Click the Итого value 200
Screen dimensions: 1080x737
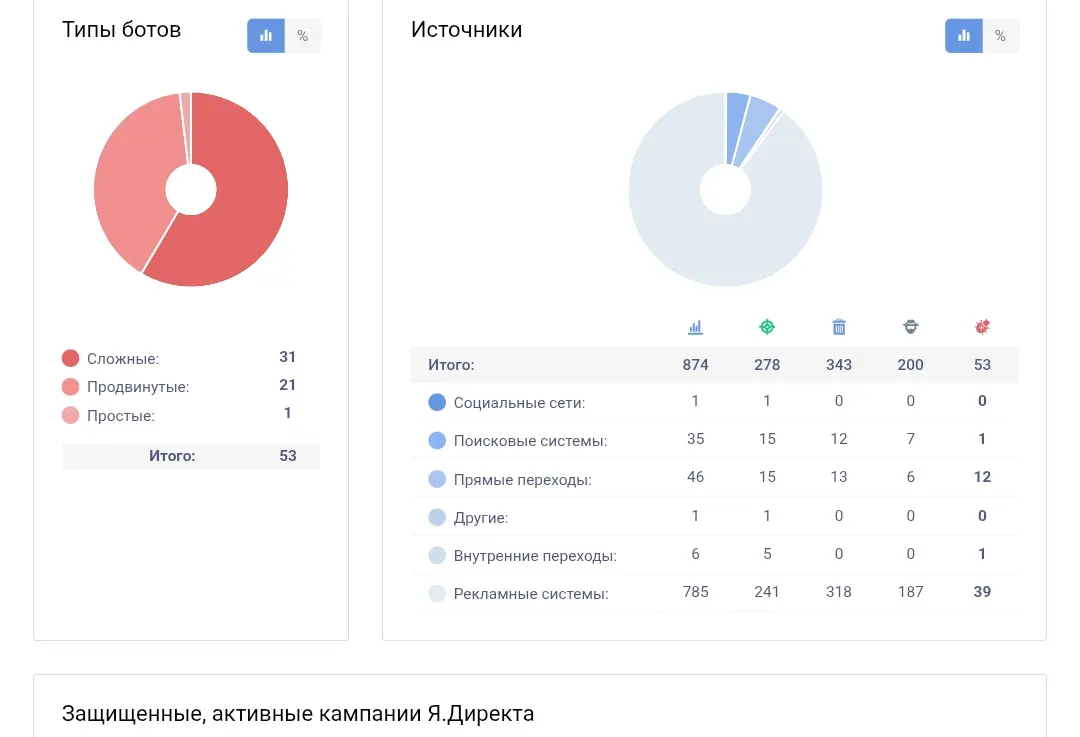[x=911, y=365]
